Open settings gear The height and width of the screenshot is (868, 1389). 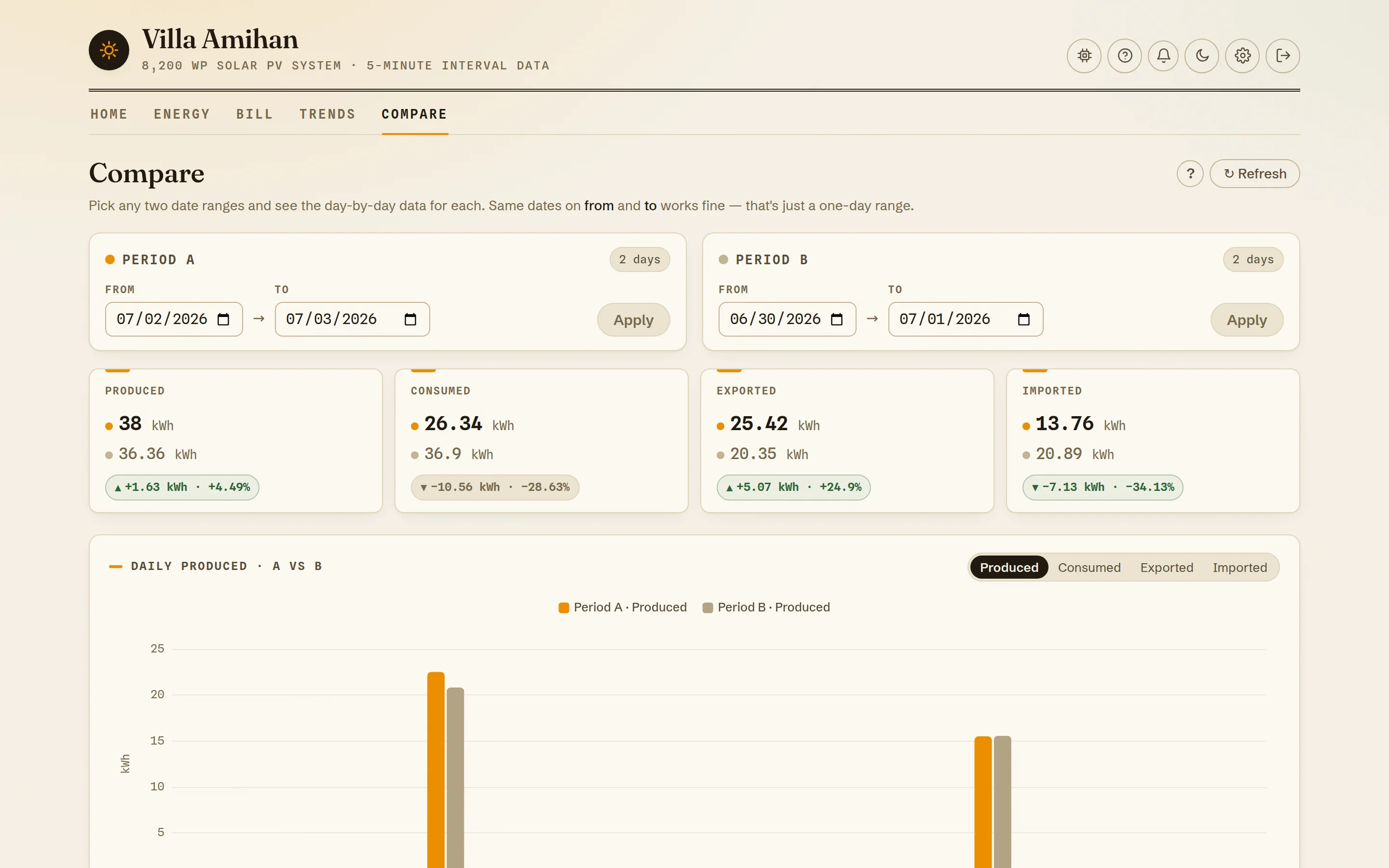[1242, 55]
